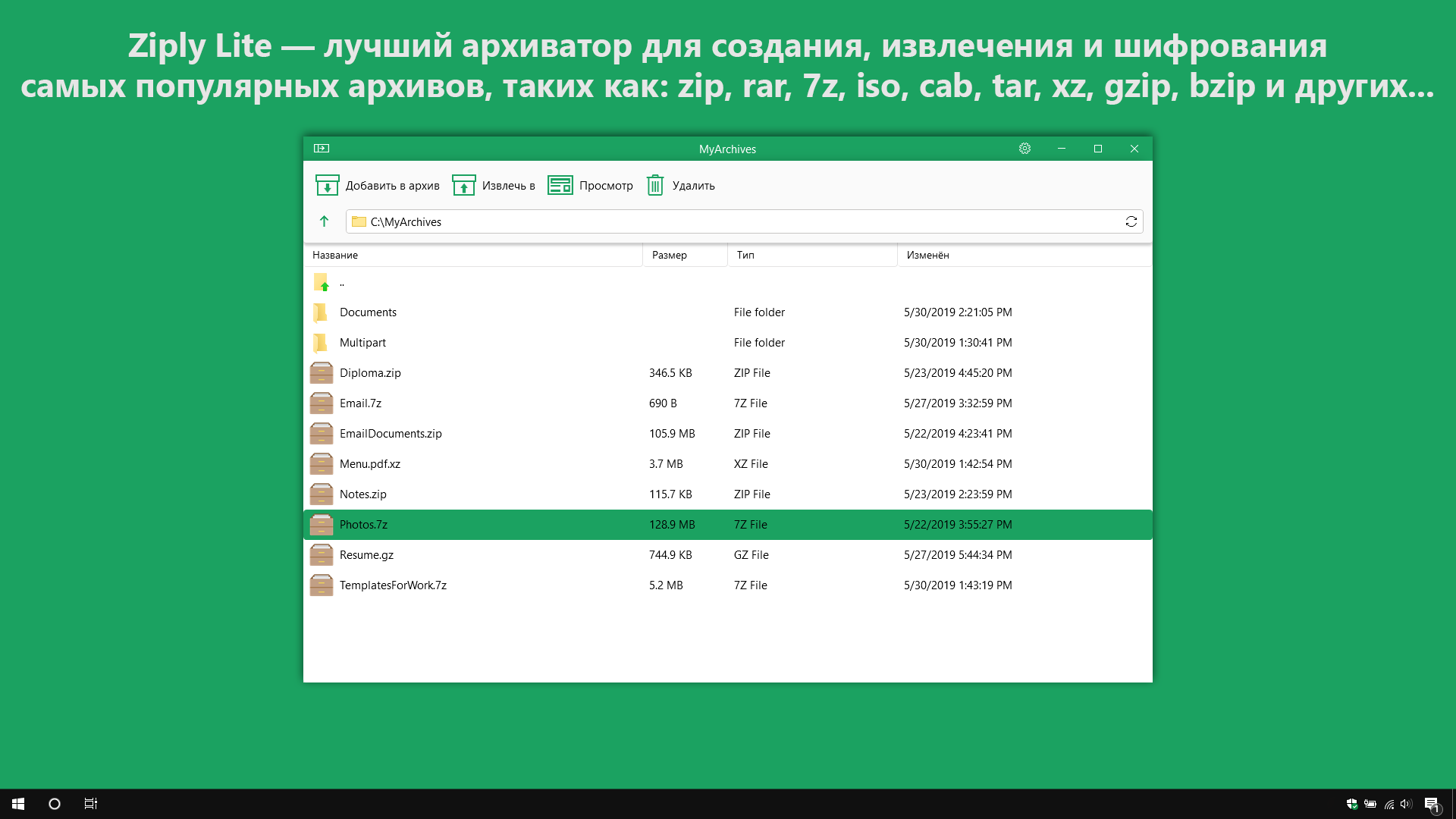The image size is (1456, 819).
Task: Click the 5/23/2019 2:23:59 PM date
Action: tap(958, 494)
